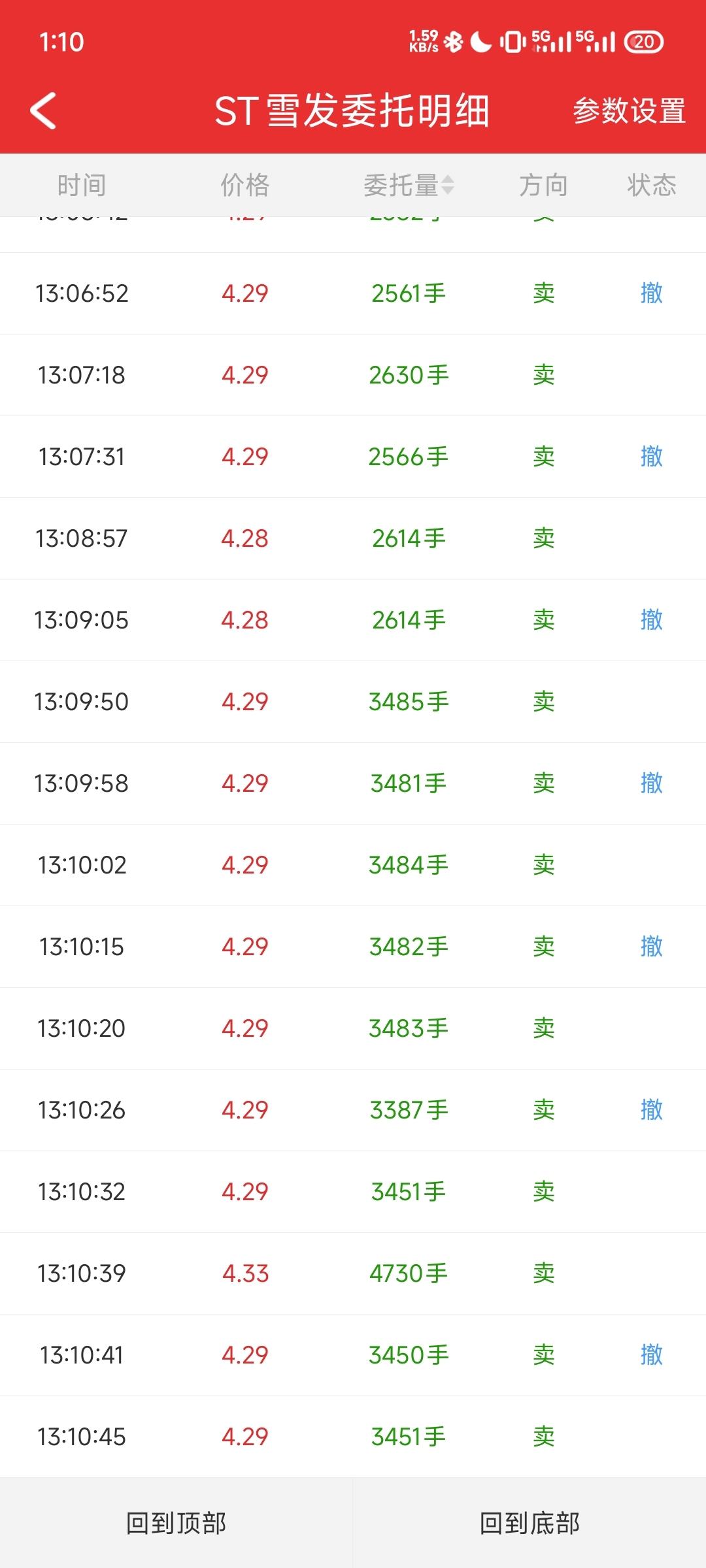Select the 时间 column header
Viewport: 706px width, 1568px height.
pos(82,185)
